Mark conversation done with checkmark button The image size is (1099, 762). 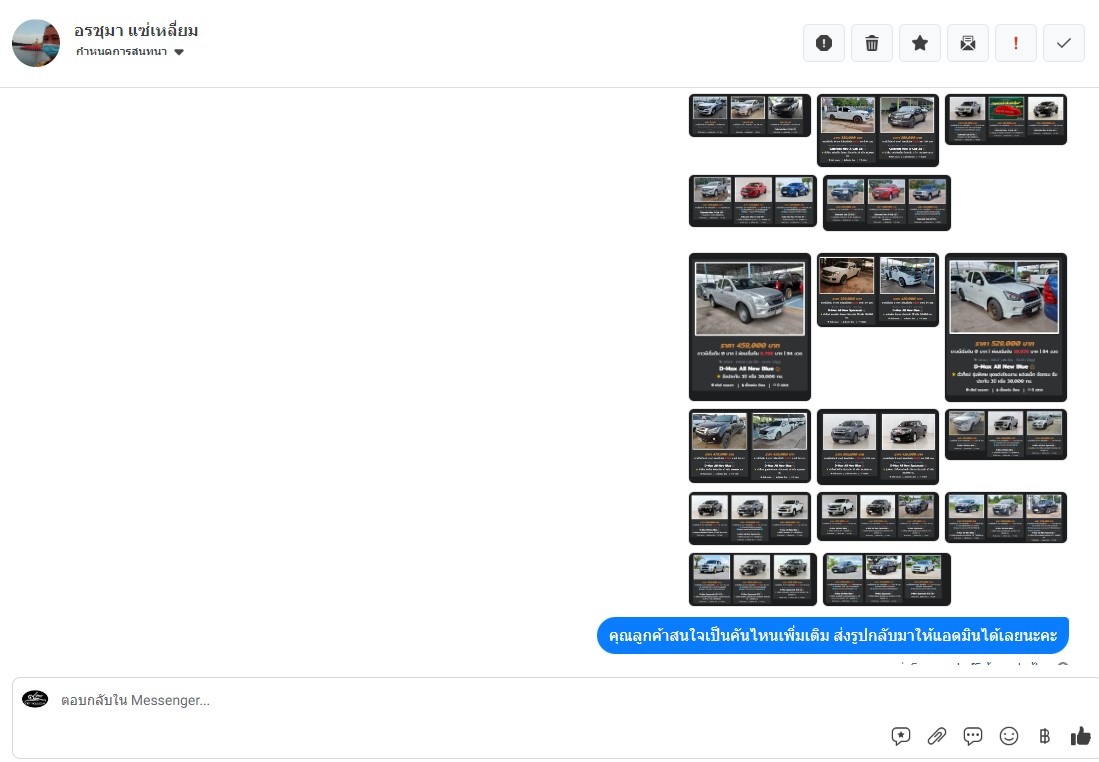[x=1064, y=43]
